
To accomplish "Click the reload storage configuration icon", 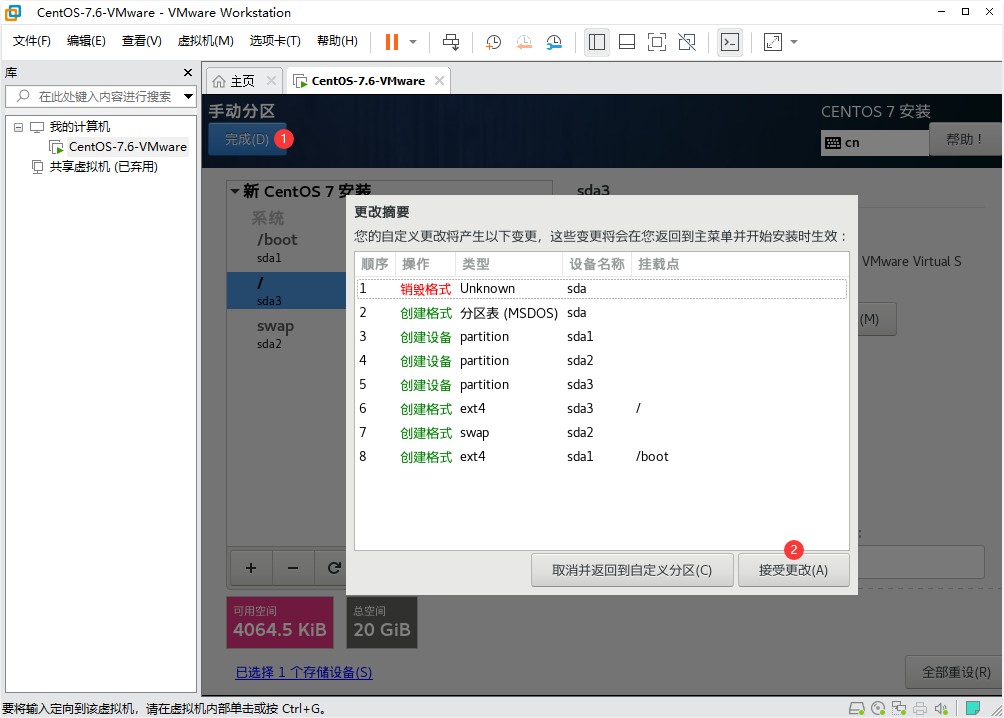I will pos(333,567).
